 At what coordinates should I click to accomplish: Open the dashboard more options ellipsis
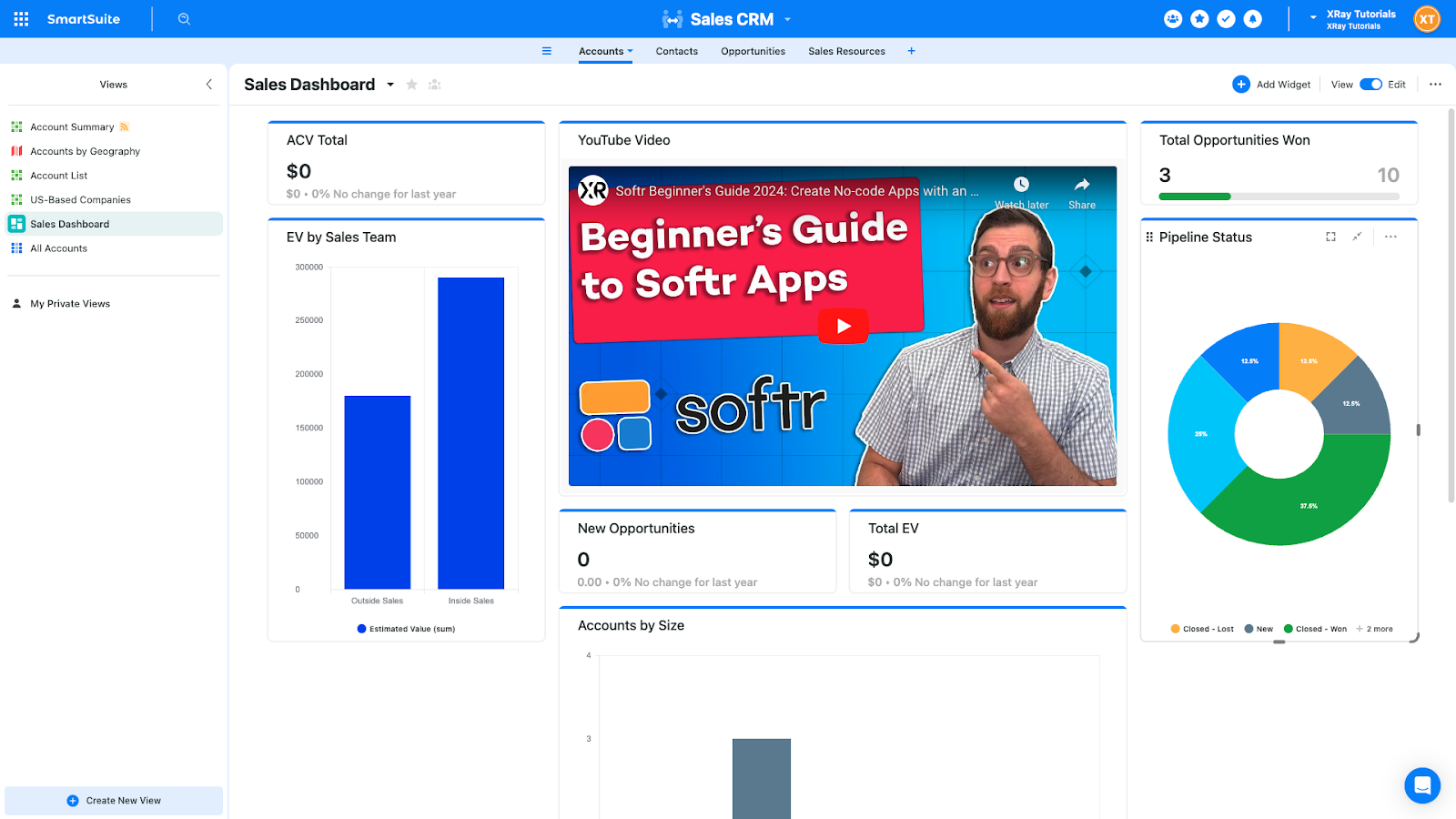coord(1435,85)
